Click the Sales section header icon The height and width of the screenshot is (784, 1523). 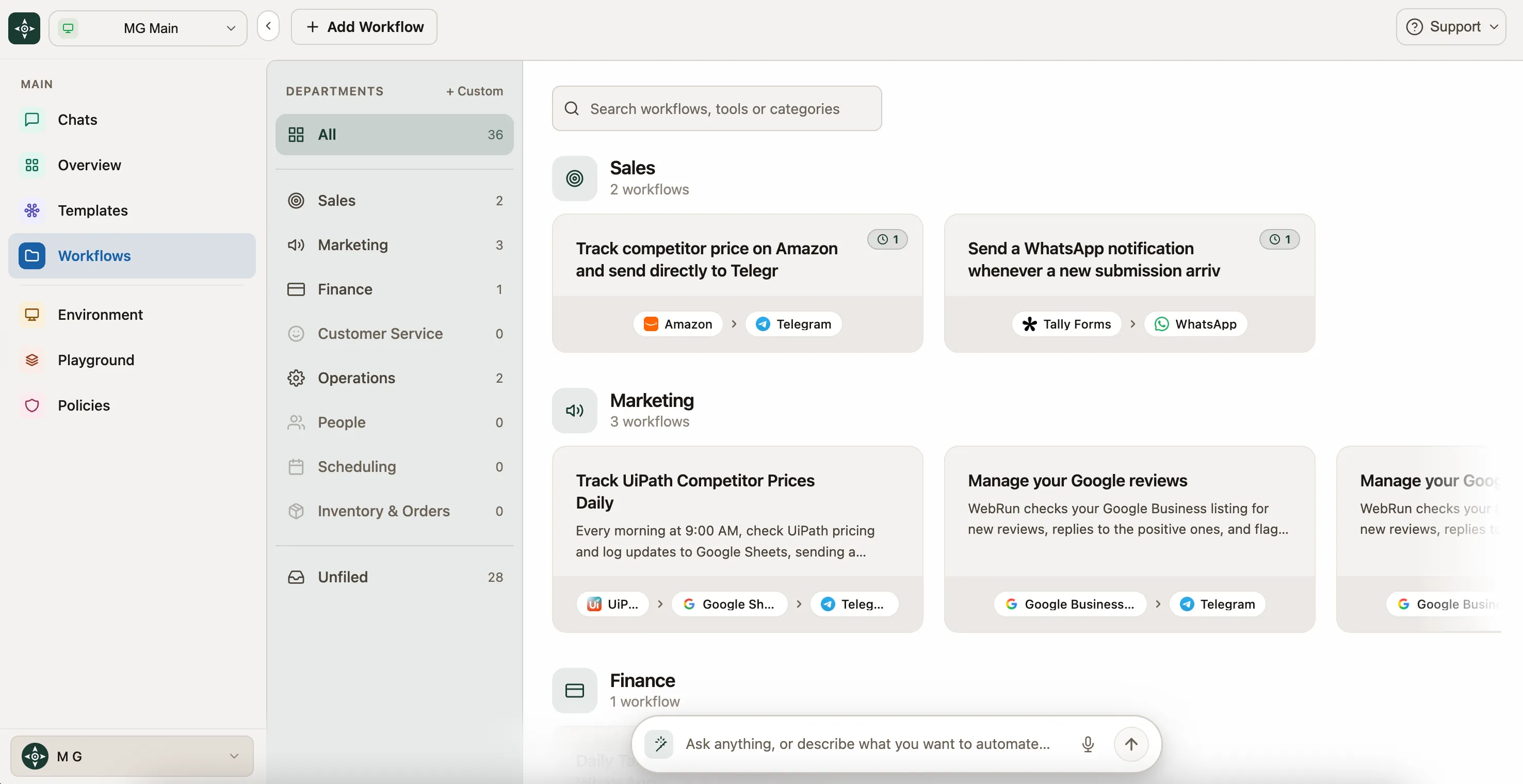575,178
